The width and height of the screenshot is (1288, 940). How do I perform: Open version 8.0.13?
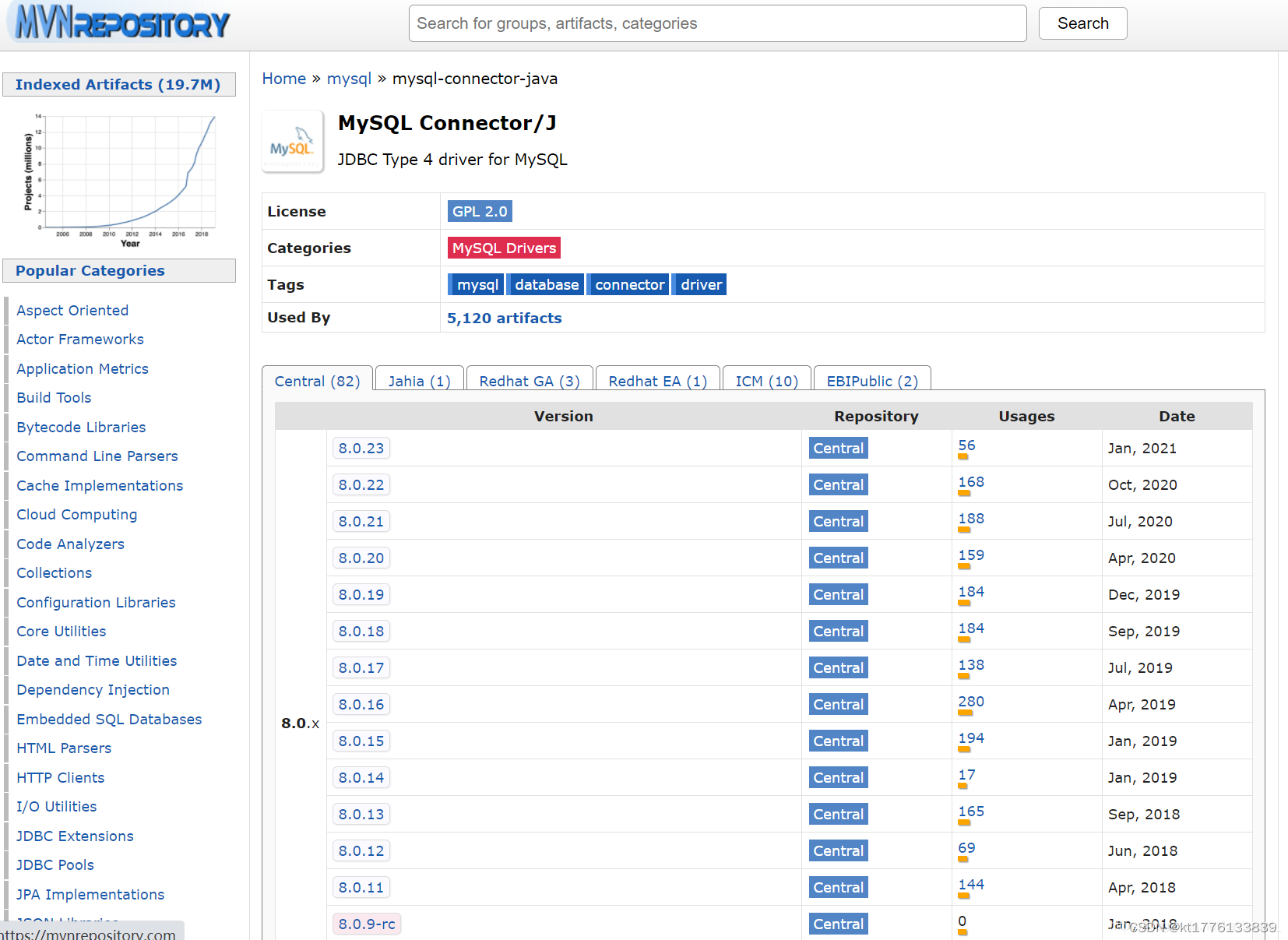click(x=361, y=814)
